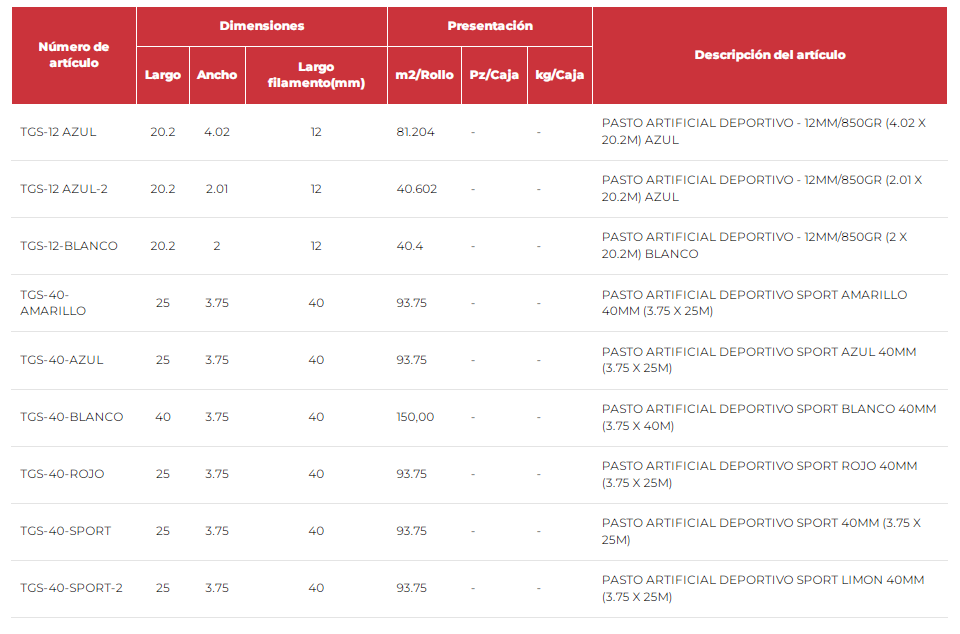Select the Ancho column header
Screen dimensions: 960x634
217,75
